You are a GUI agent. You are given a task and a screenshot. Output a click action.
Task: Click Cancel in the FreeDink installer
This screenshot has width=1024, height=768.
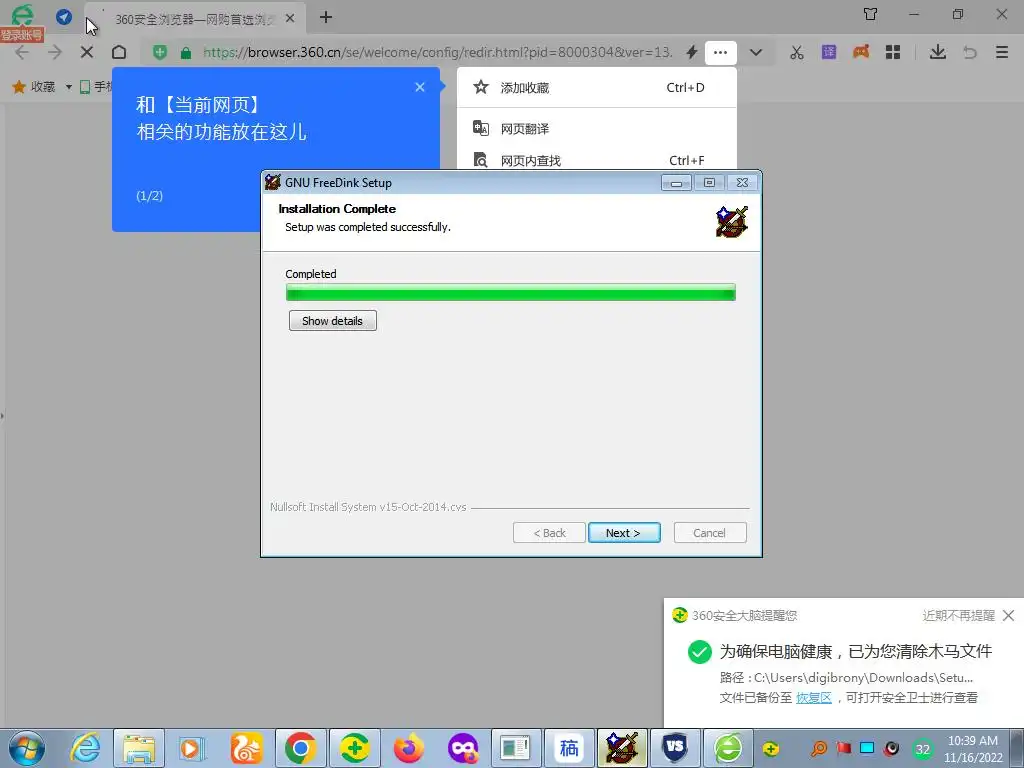point(709,533)
